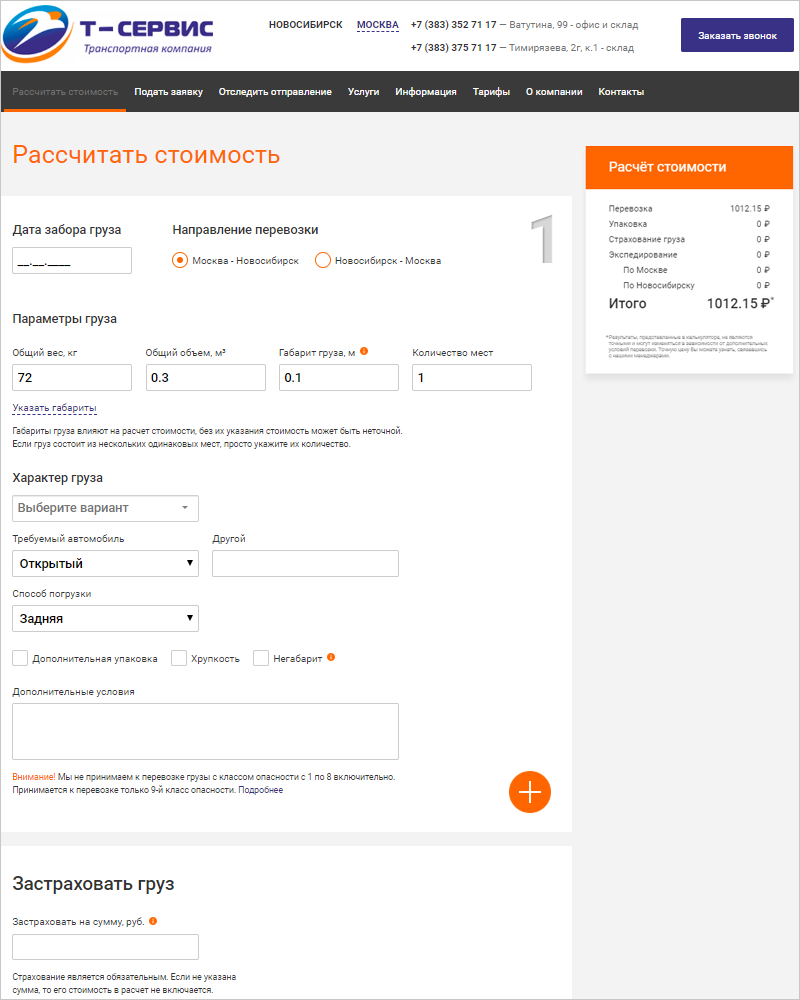
Task: Switch city to Новосибирск in header
Action: pos(305,25)
